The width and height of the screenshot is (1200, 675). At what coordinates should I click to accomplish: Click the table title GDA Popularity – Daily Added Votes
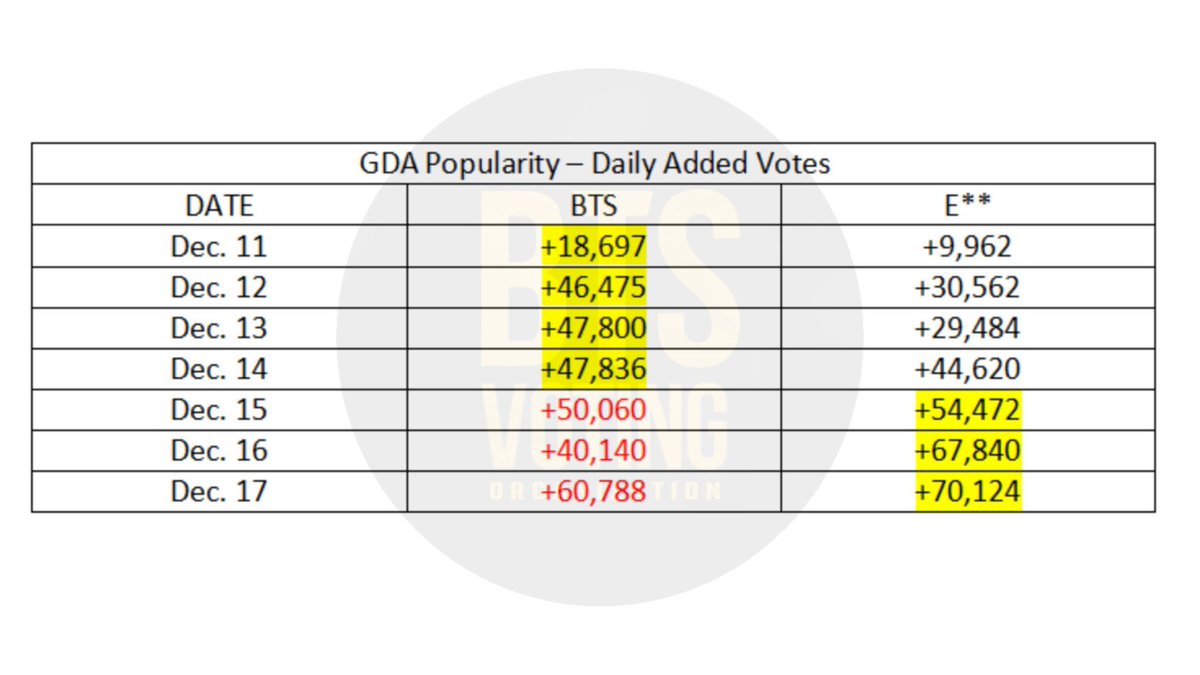click(594, 164)
